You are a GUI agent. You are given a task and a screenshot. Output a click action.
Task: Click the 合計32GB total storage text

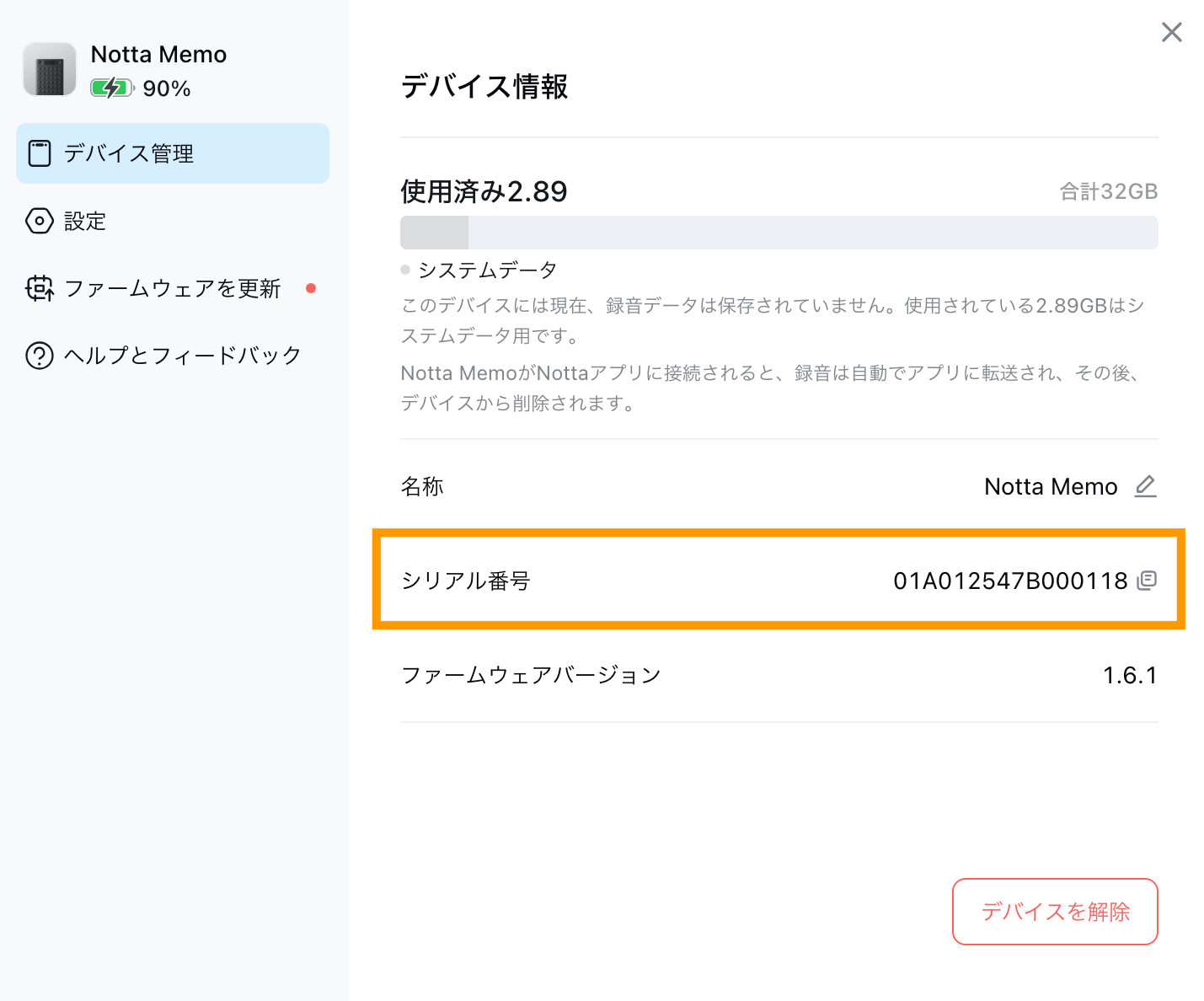click(x=1108, y=191)
